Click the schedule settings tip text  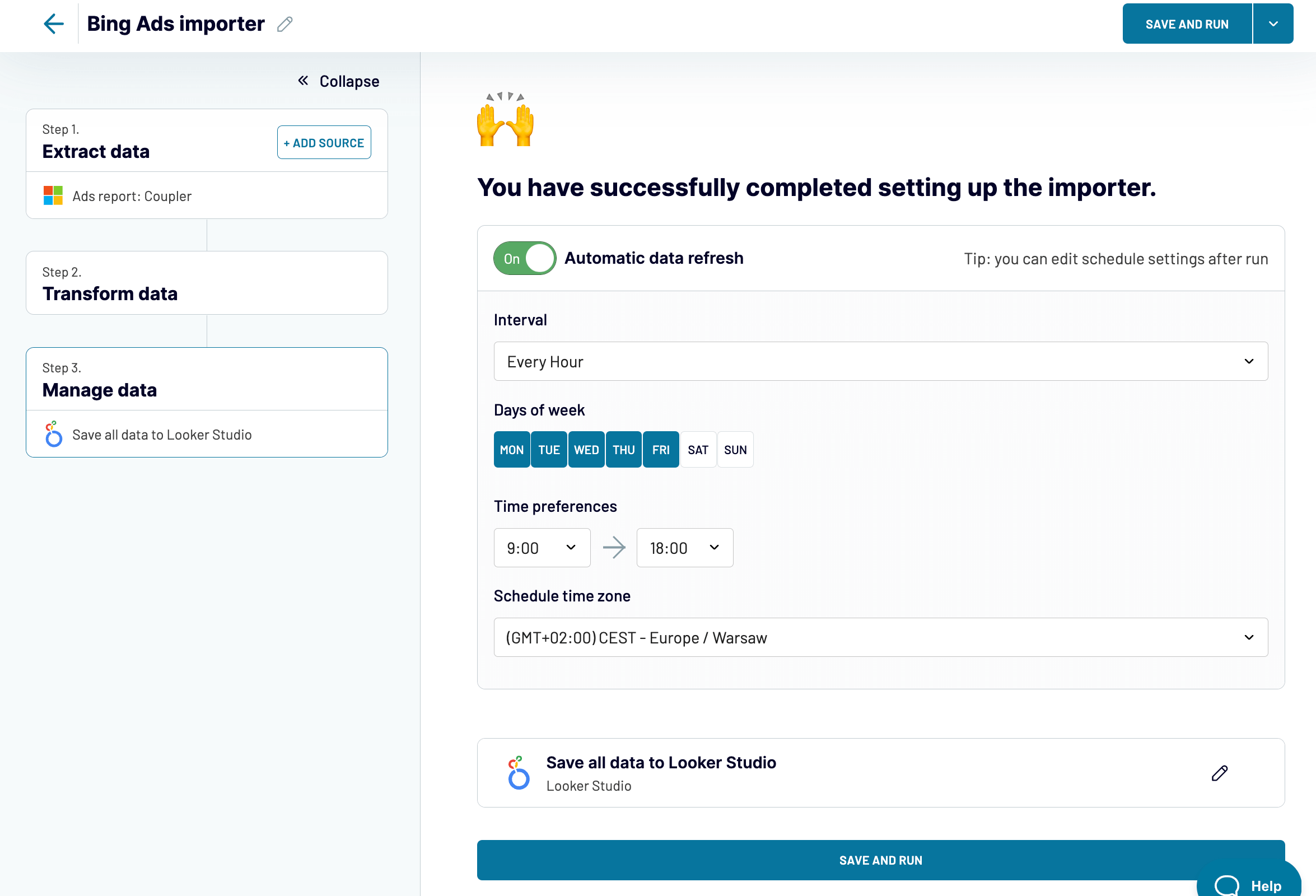(1116, 259)
